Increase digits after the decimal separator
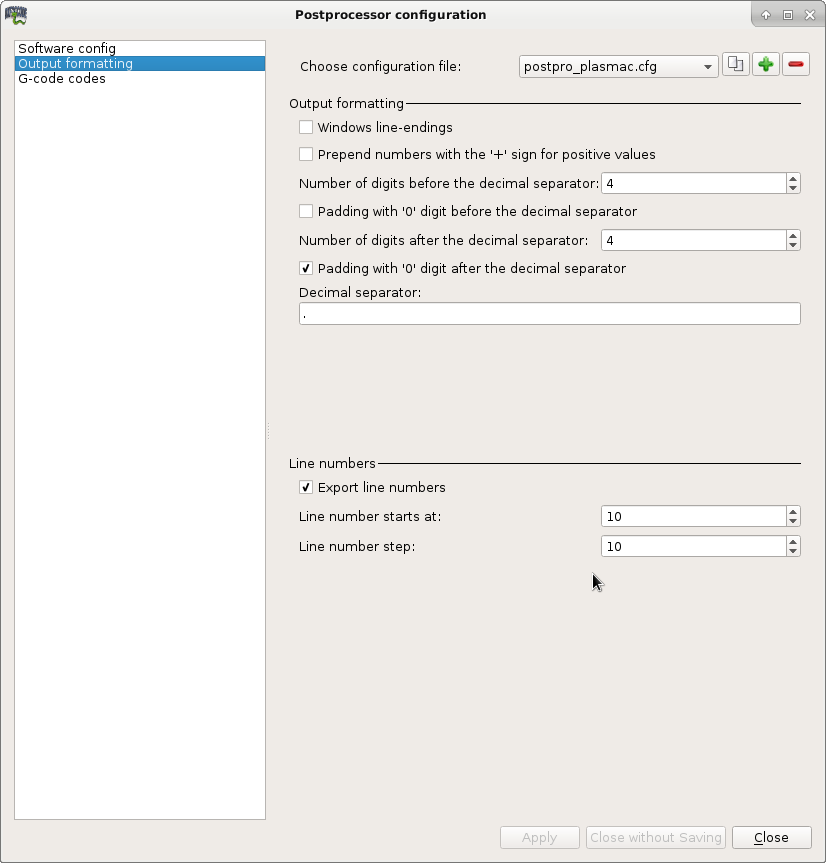 point(793,236)
